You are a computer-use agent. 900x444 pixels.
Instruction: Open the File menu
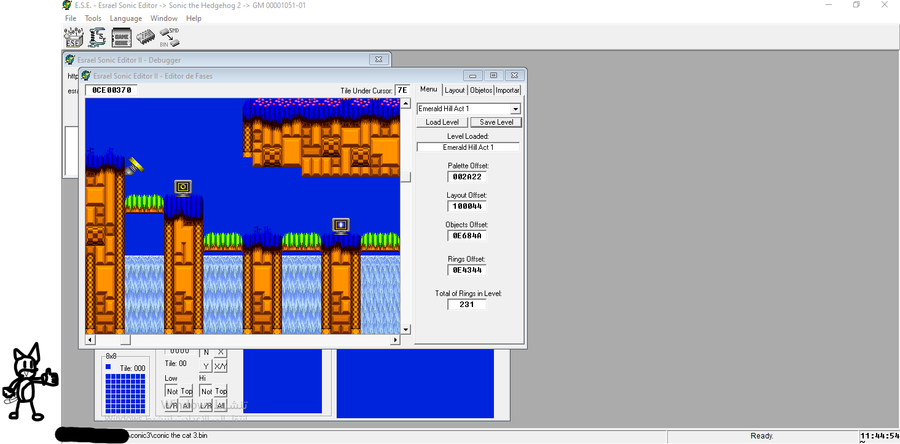(71, 18)
